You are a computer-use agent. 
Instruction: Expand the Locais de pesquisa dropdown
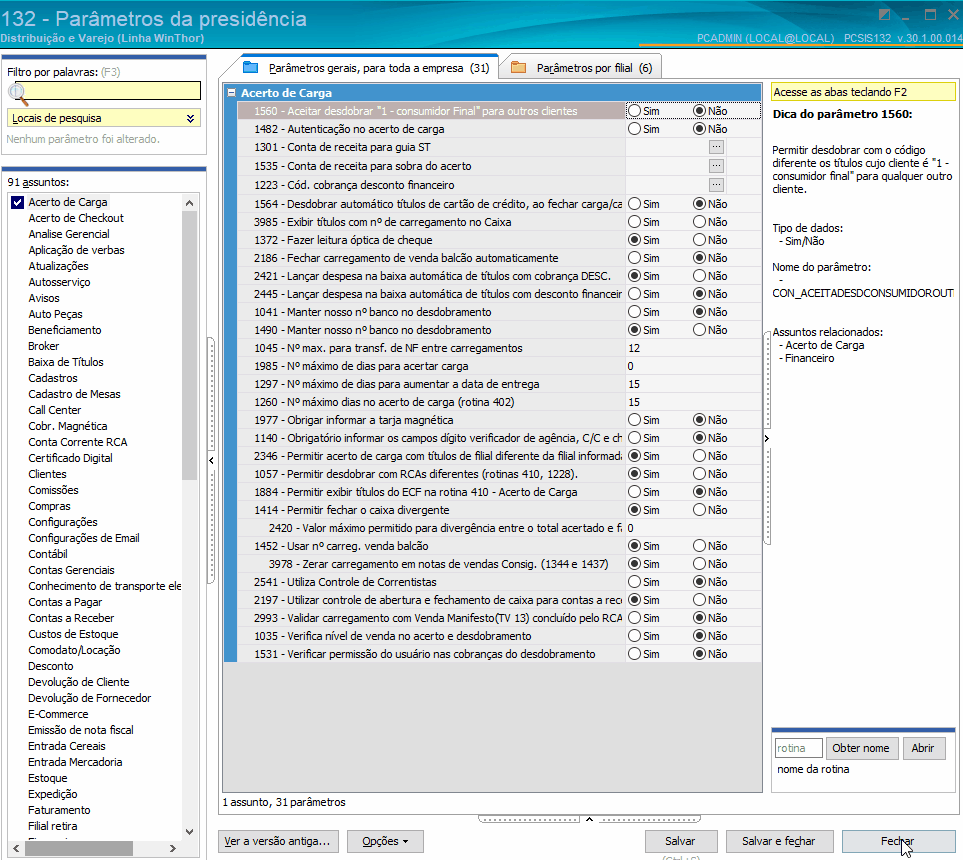pyautogui.click(x=190, y=119)
